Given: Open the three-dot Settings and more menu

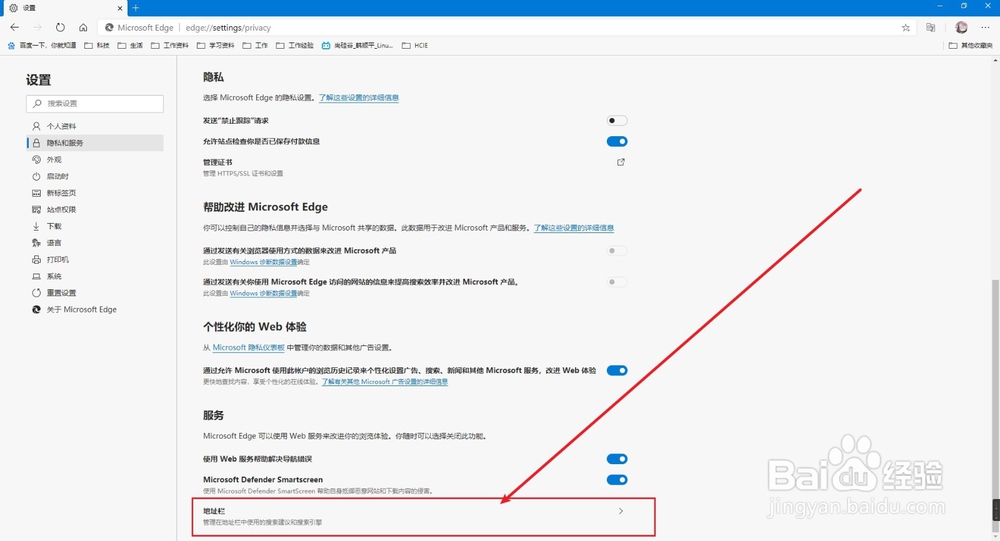Looking at the screenshot, I should (985, 27).
